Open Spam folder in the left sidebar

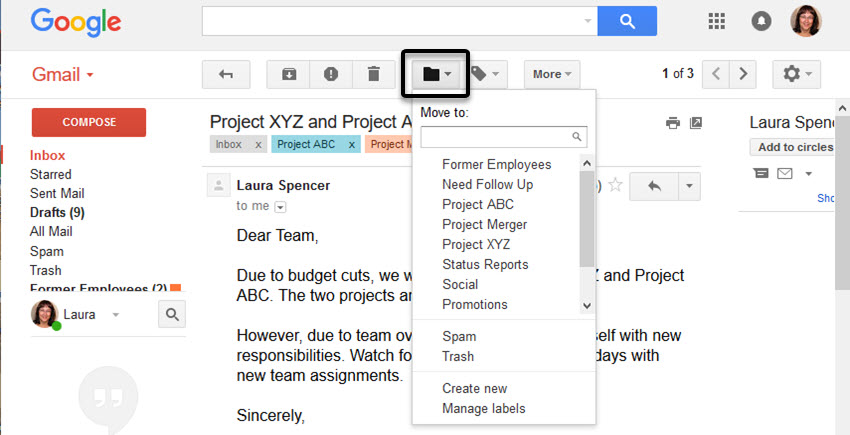[47, 252]
